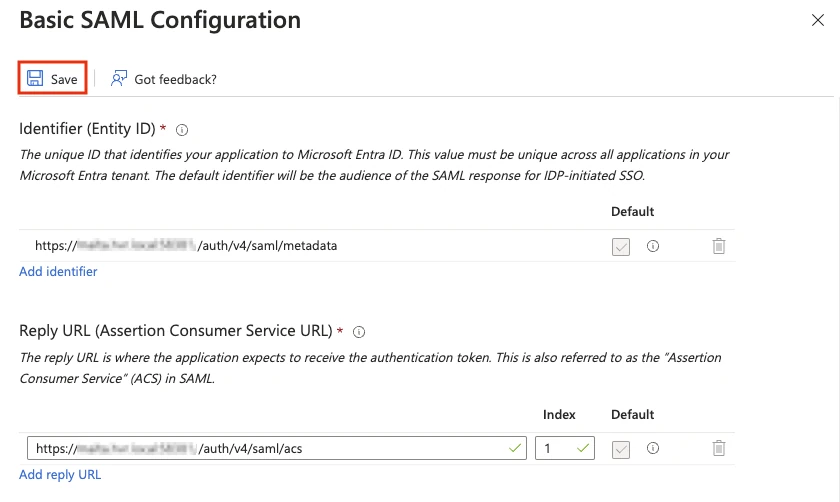Open info tooltip beside Reply URL heading

(x=360, y=331)
